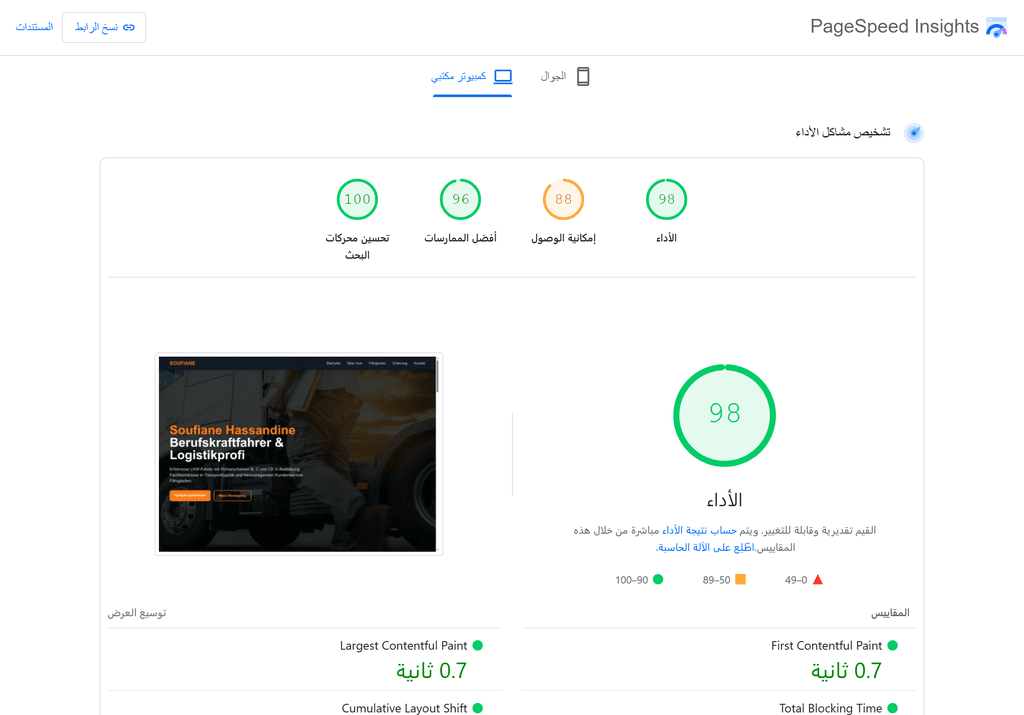Viewport: 1024px width, 715px height.
Task: Click the تشخيص مشاكل الأداء heading
Action: (842, 132)
